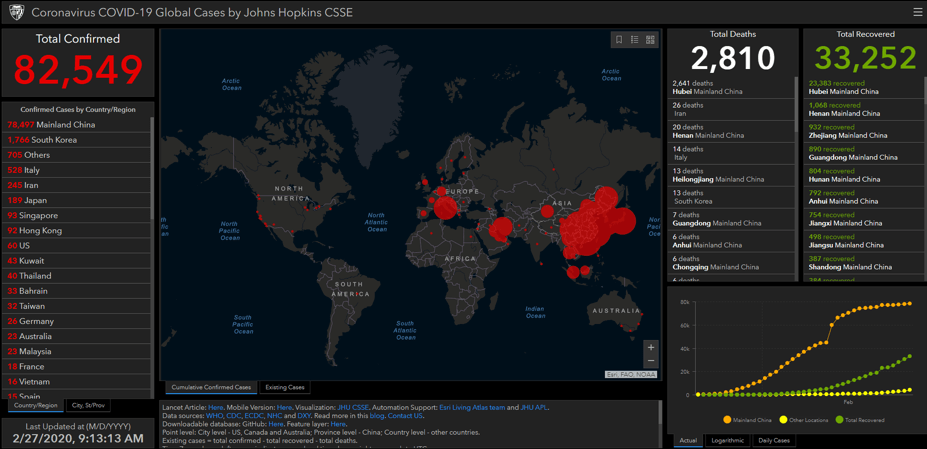
Task: Click the Johns Hopkins shield logo
Action: click(15, 12)
